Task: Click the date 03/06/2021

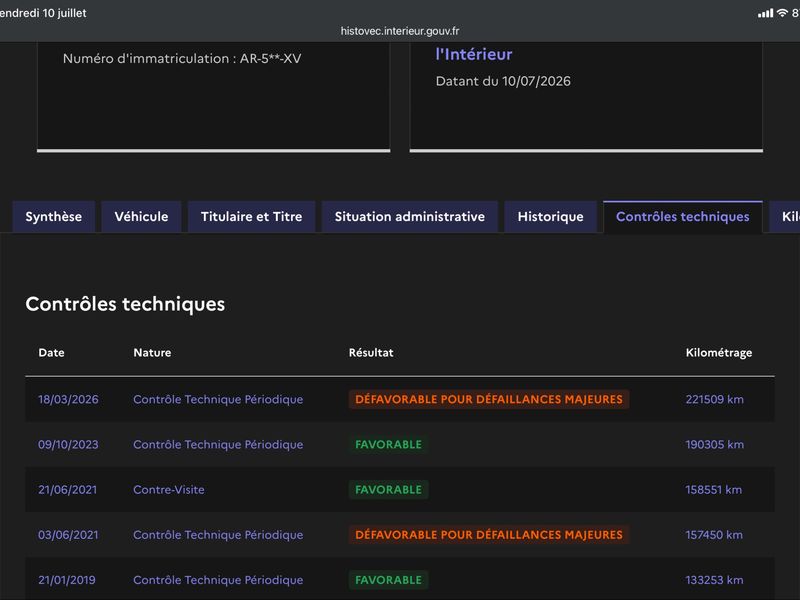Action: [x=68, y=535]
